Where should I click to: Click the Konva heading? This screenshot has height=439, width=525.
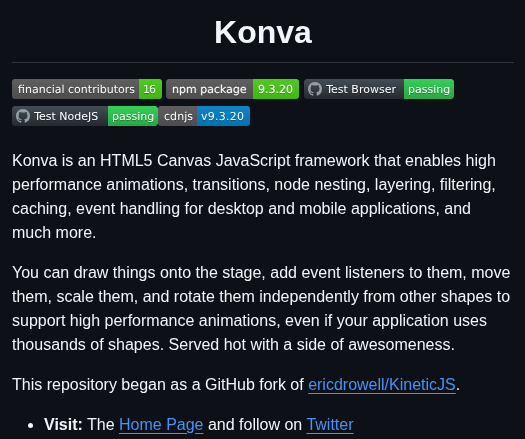point(263,32)
